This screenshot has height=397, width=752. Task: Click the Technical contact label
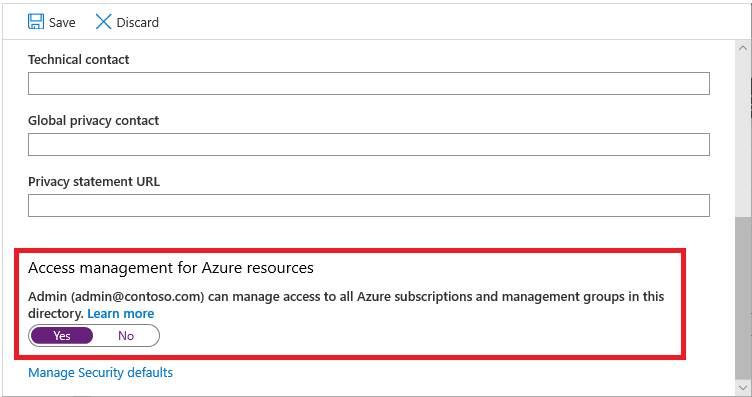click(x=79, y=59)
